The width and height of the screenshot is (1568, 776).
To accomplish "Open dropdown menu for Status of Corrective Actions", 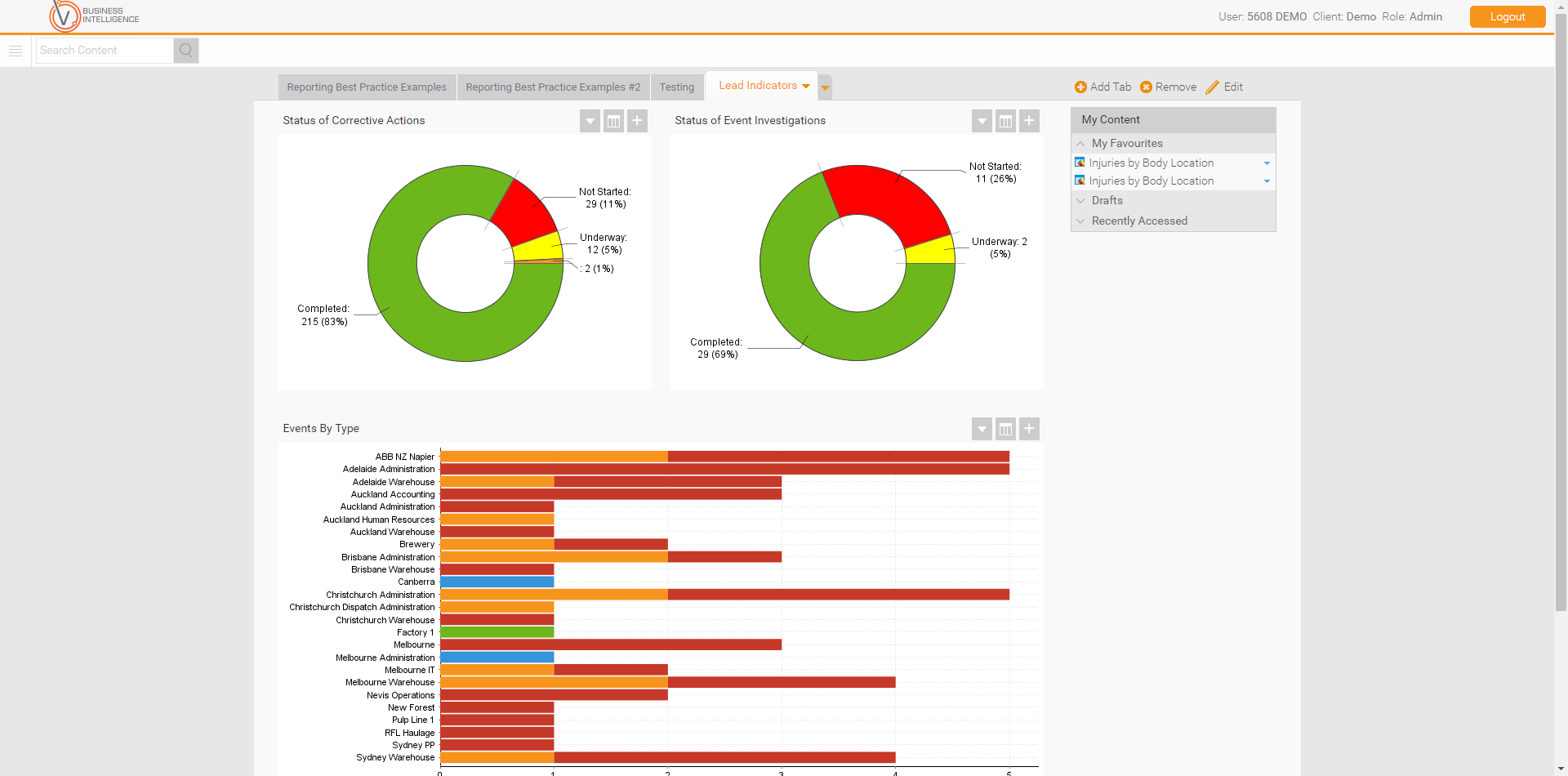I will [x=590, y=122].
